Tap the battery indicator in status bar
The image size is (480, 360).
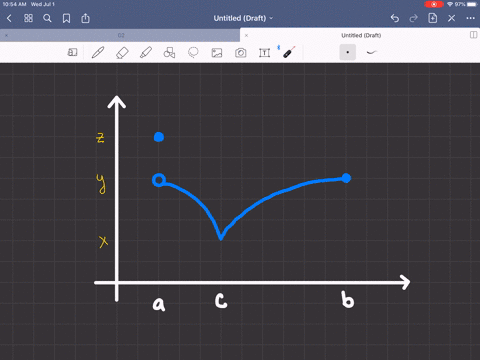(x=472, y=4)
